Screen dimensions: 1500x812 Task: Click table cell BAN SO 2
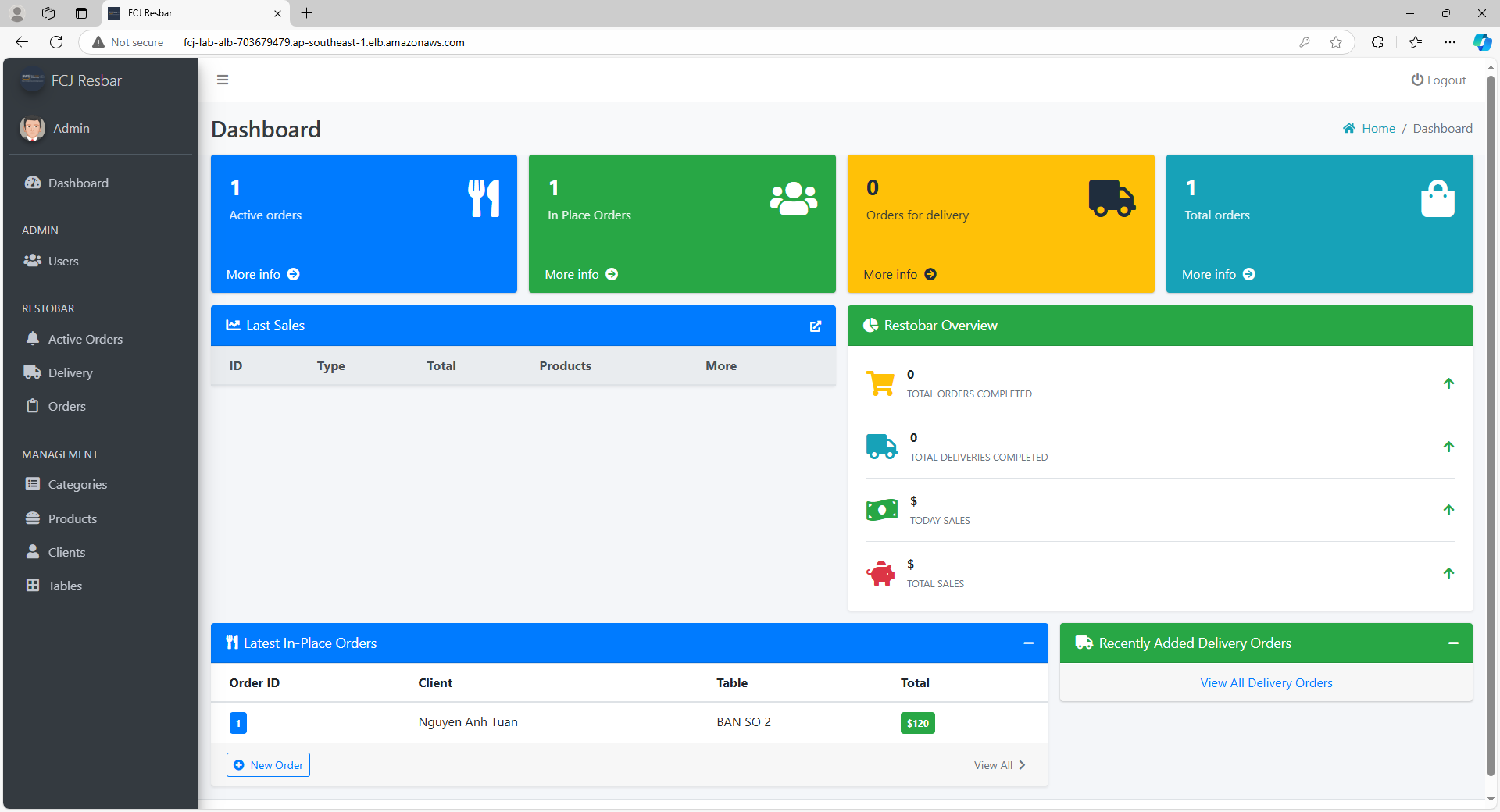pyautogui.click(x=744, y=721)
